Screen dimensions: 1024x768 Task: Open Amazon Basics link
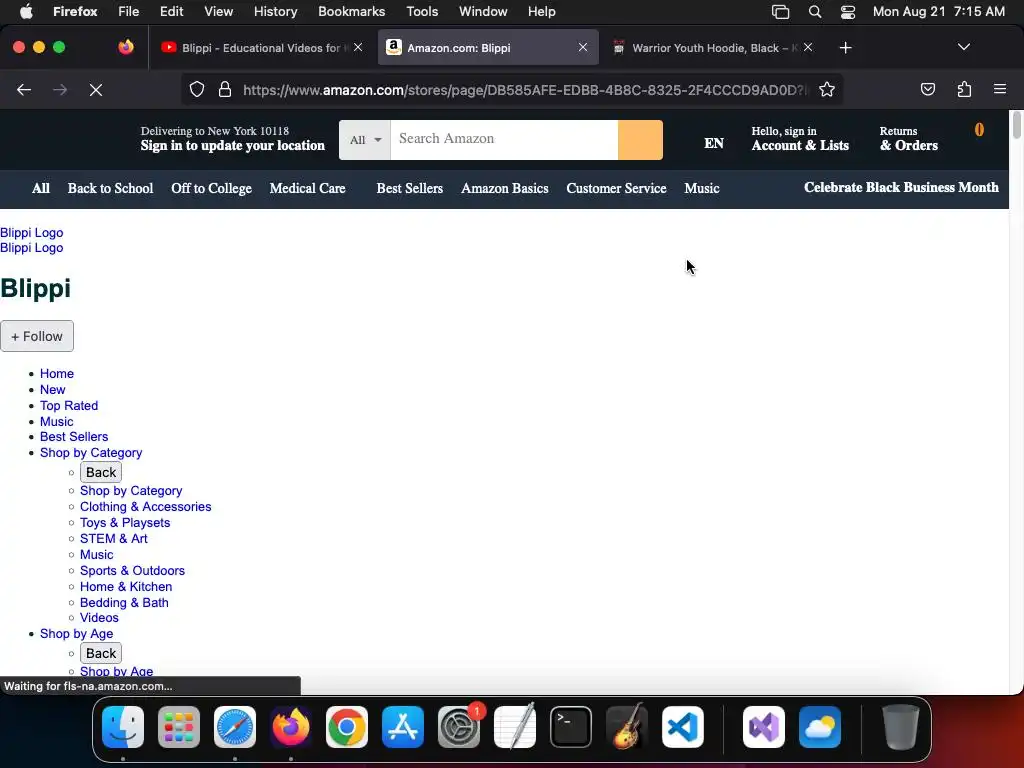coord(504,188)
